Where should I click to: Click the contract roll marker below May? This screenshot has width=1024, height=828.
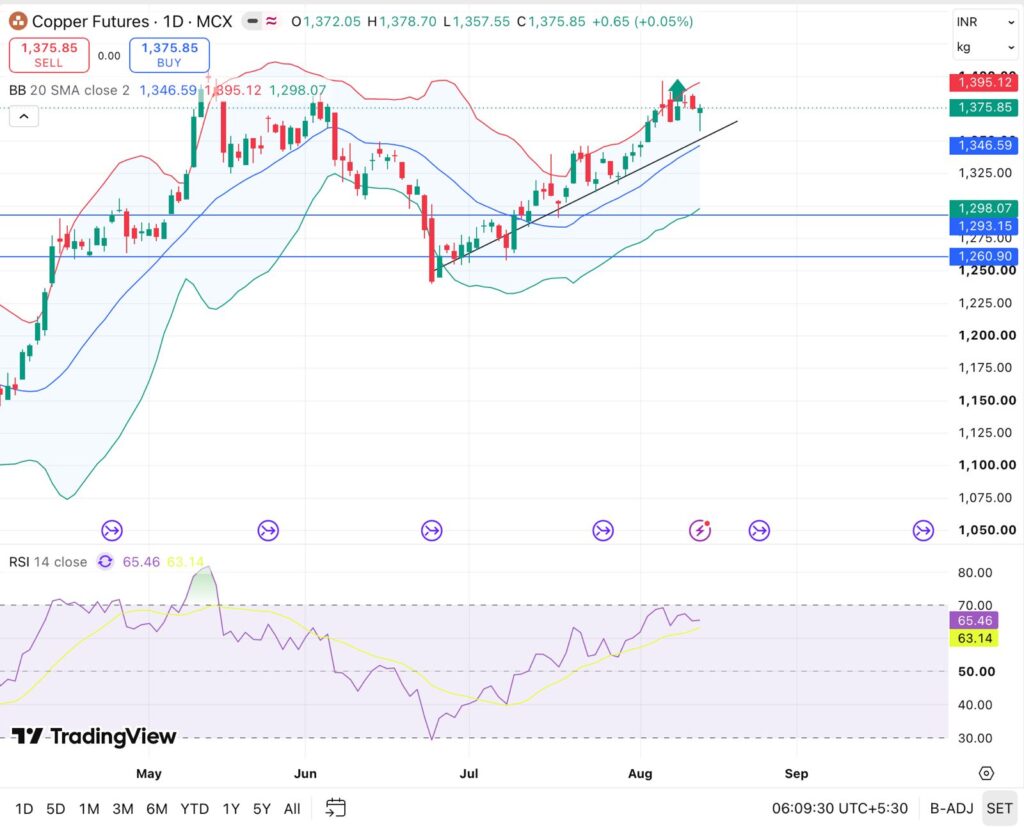pyautogui.click(x=112, y=530)
